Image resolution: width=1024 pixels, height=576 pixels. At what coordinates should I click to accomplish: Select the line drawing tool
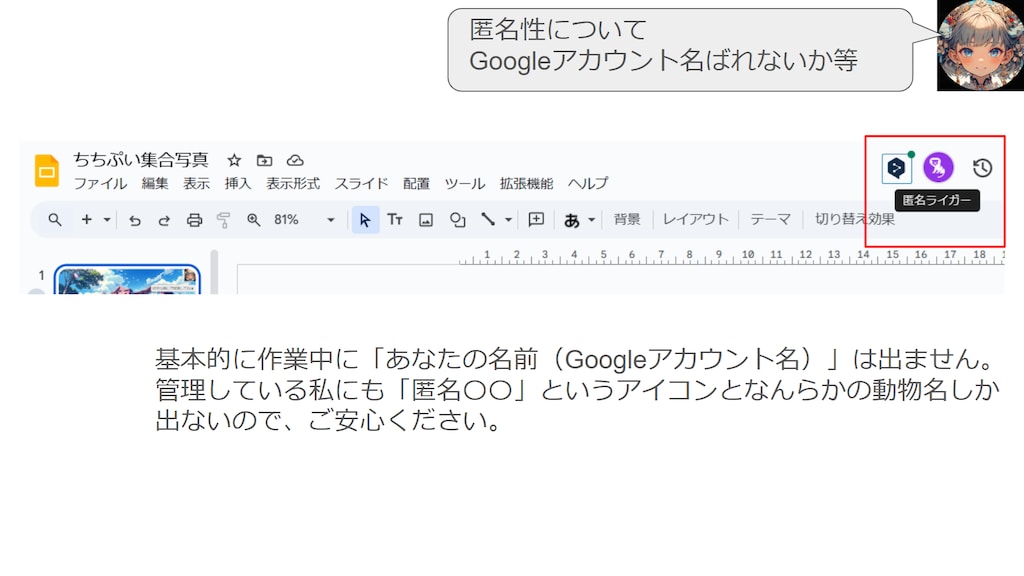click(x=488, y=219)
